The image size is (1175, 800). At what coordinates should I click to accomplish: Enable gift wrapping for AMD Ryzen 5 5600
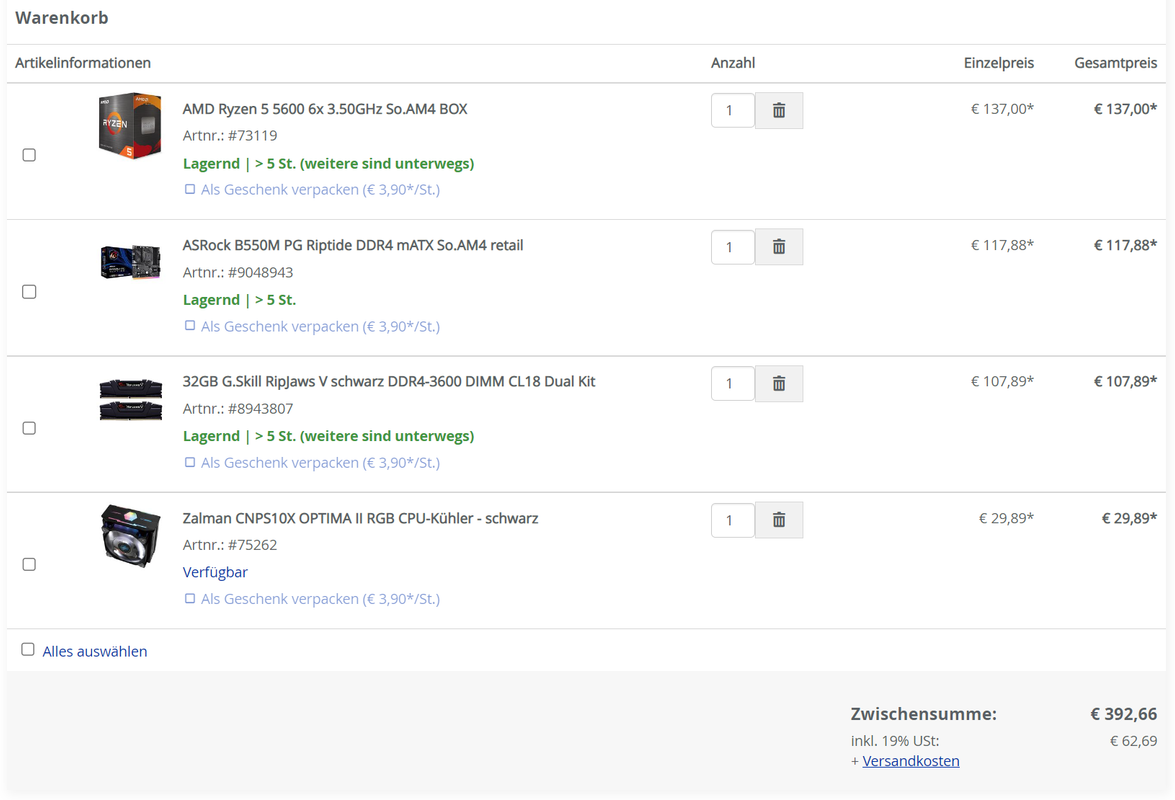point(190,190)
